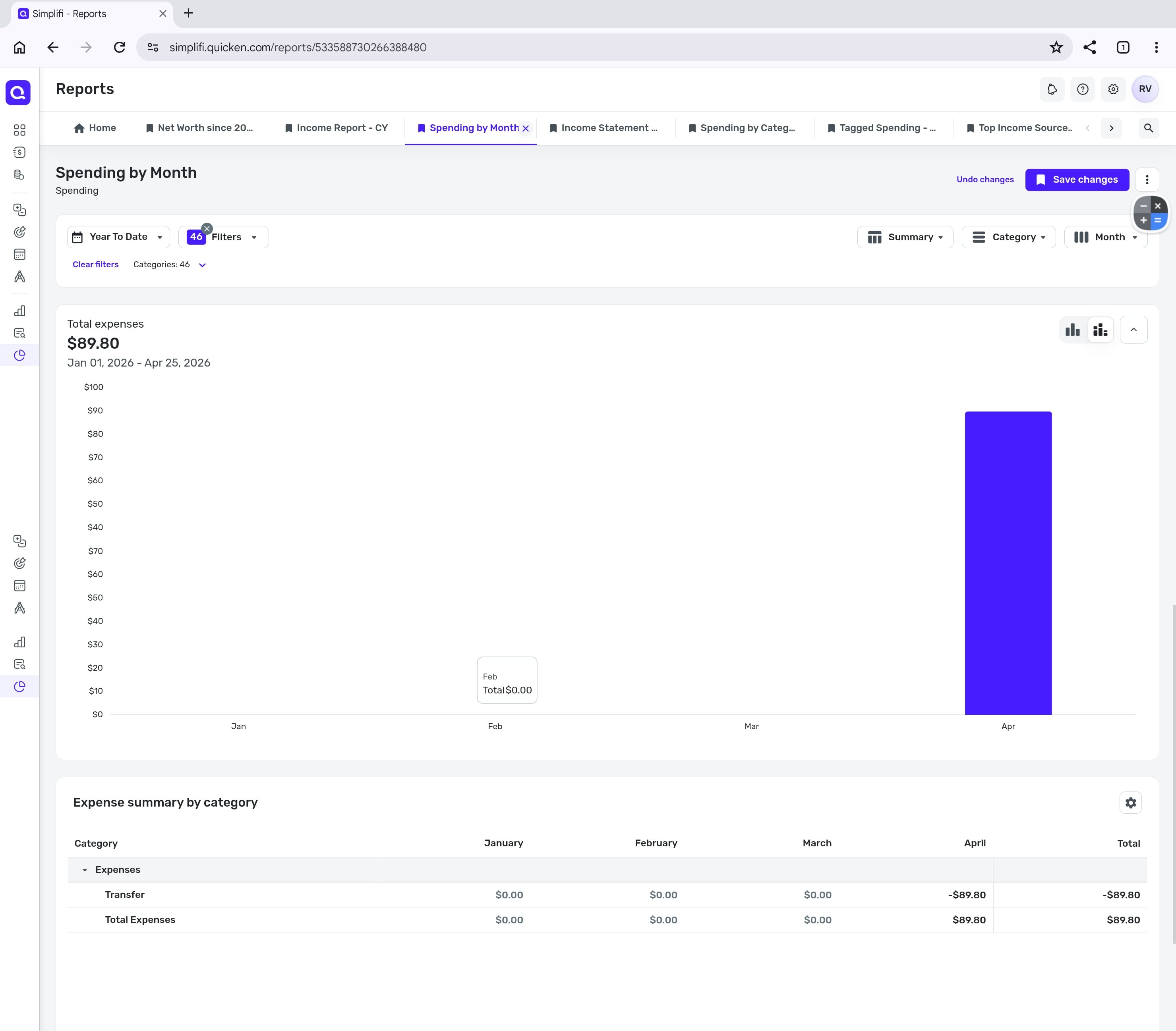Click Save changes button
Image resolution: width=1176 pixels, height=1031 pixels.
[1076, 180]
